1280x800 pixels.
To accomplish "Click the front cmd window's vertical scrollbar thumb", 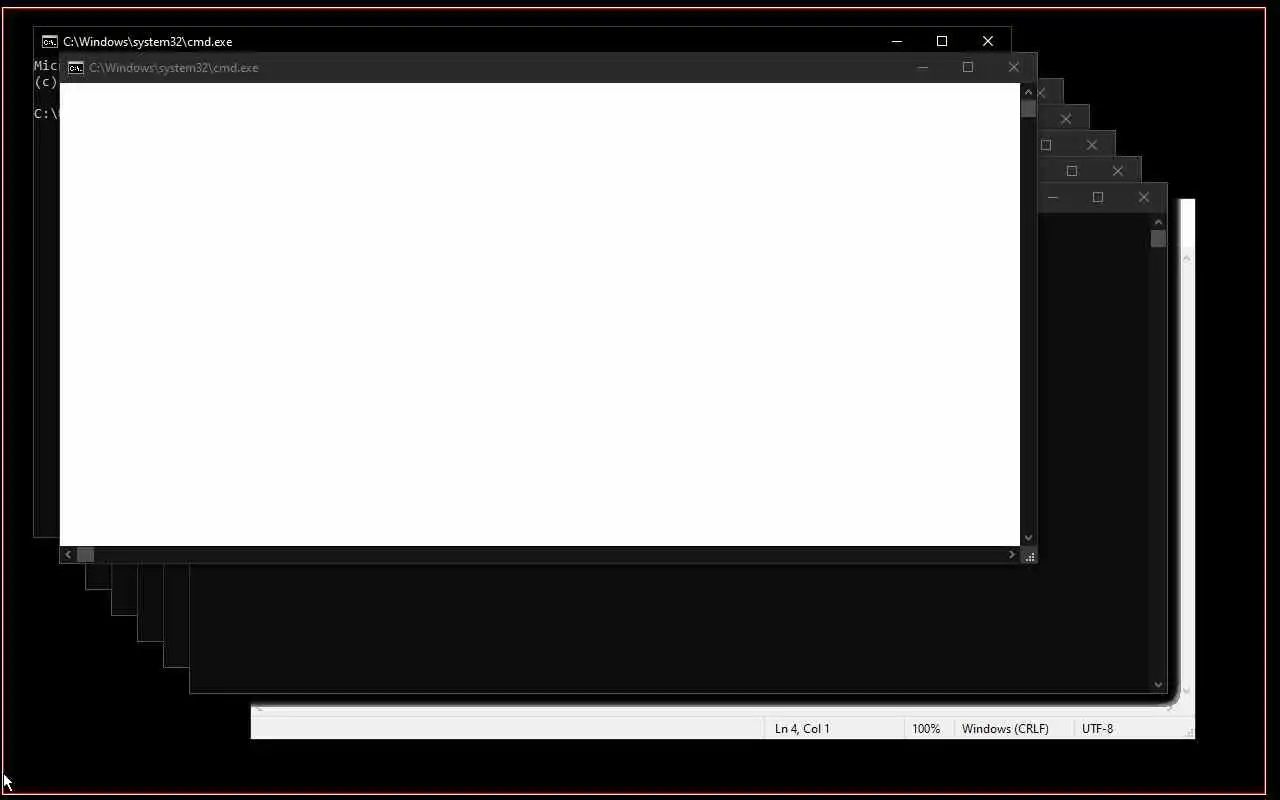I will coord(1028,109).
